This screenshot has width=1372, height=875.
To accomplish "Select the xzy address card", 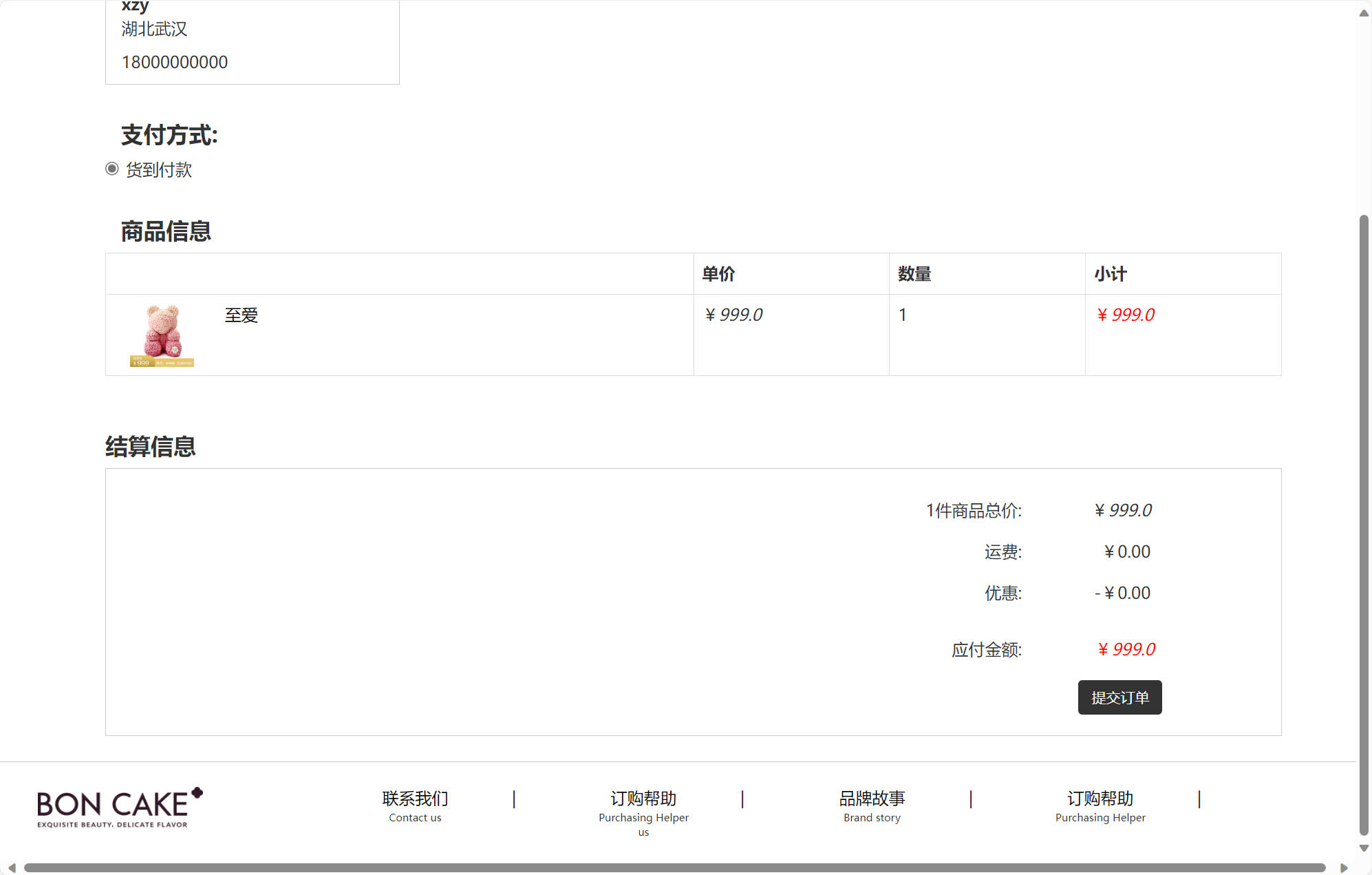I will [x=252, y=43].
